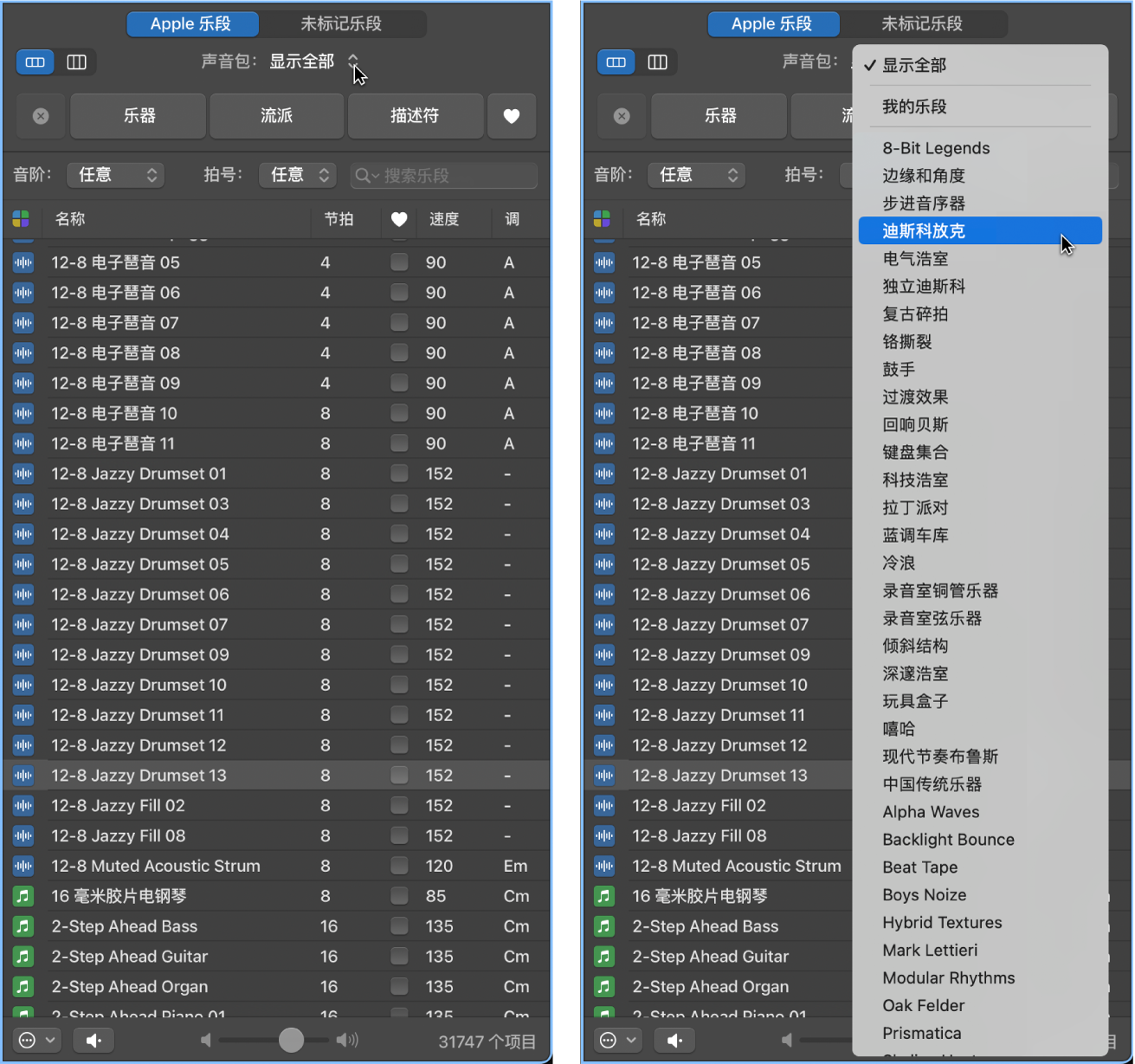
Task: Open ellipsis action menu in right panel footer
Action: pyautogui.click(x=618, y=1040)
